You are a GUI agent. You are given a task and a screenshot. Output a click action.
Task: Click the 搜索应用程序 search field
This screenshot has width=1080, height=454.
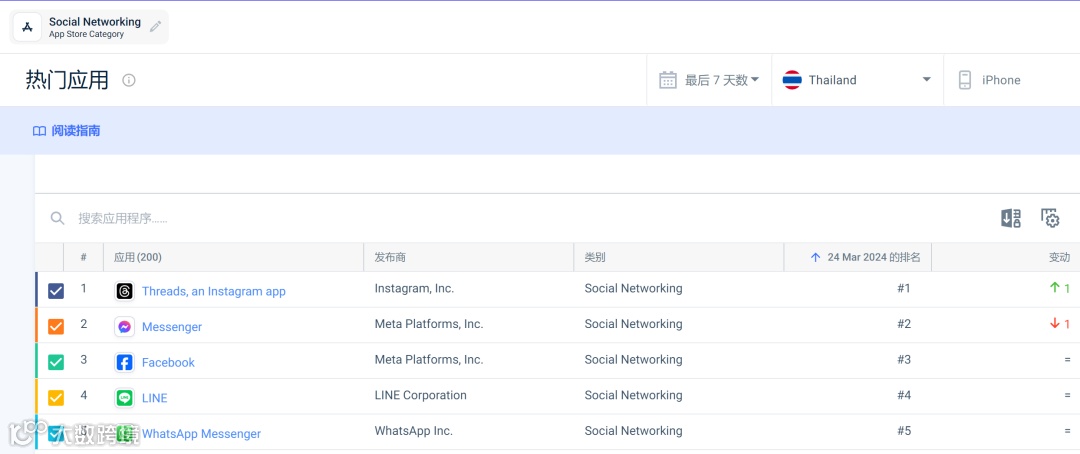pyautogui.click(x=123, y=218)
